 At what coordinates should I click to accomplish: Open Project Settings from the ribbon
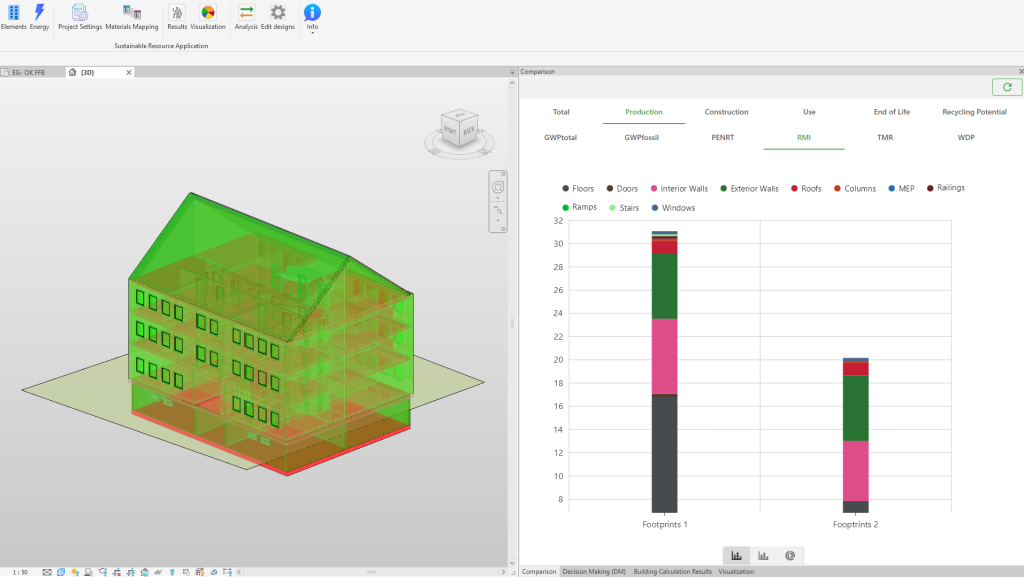tap(80, 17)
